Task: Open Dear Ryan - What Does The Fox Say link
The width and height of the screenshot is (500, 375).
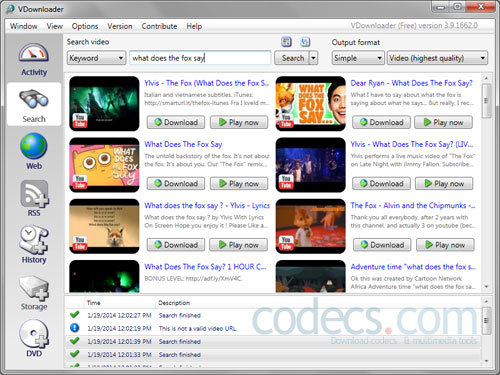Action: (x=411, y=83)
